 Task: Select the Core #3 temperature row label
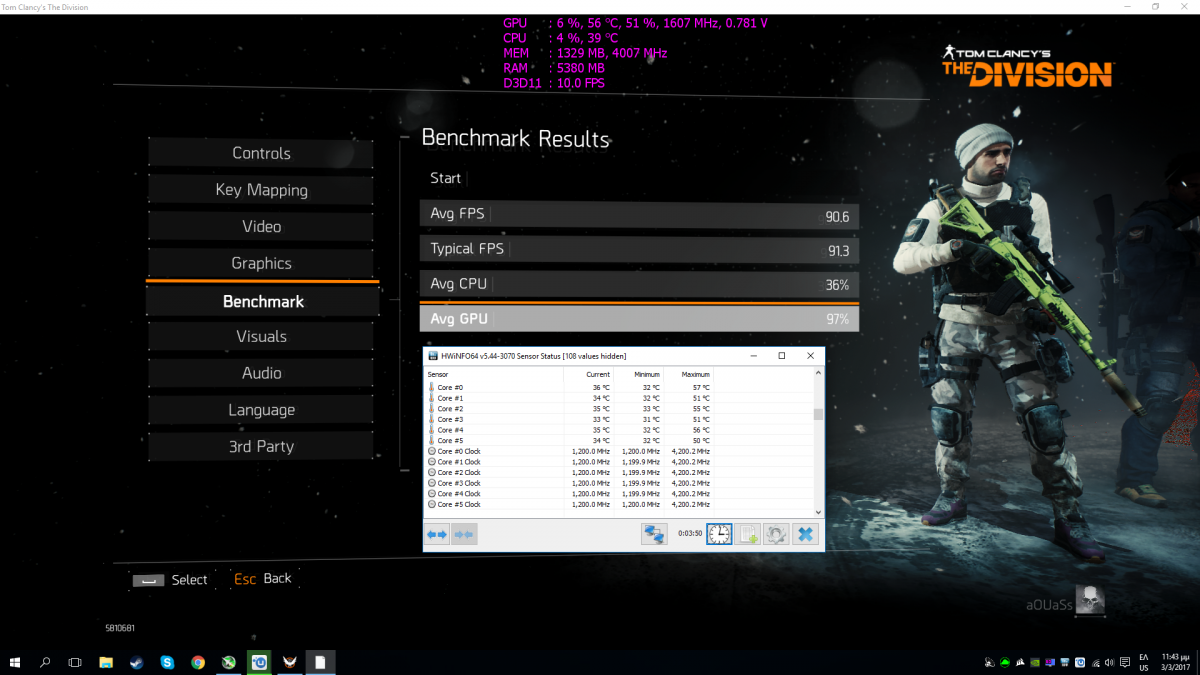coord(450,419)
